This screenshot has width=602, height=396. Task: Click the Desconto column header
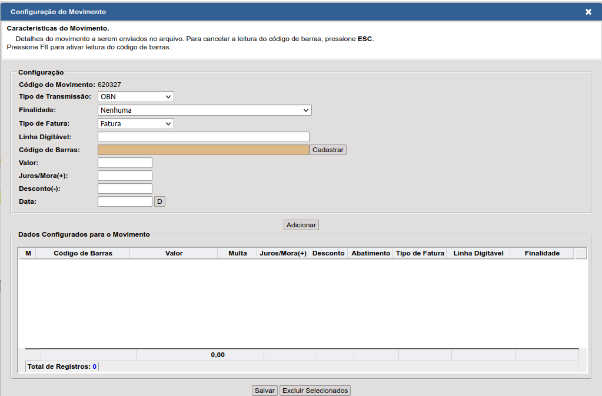pyautogui.click(x=328, y=253)
